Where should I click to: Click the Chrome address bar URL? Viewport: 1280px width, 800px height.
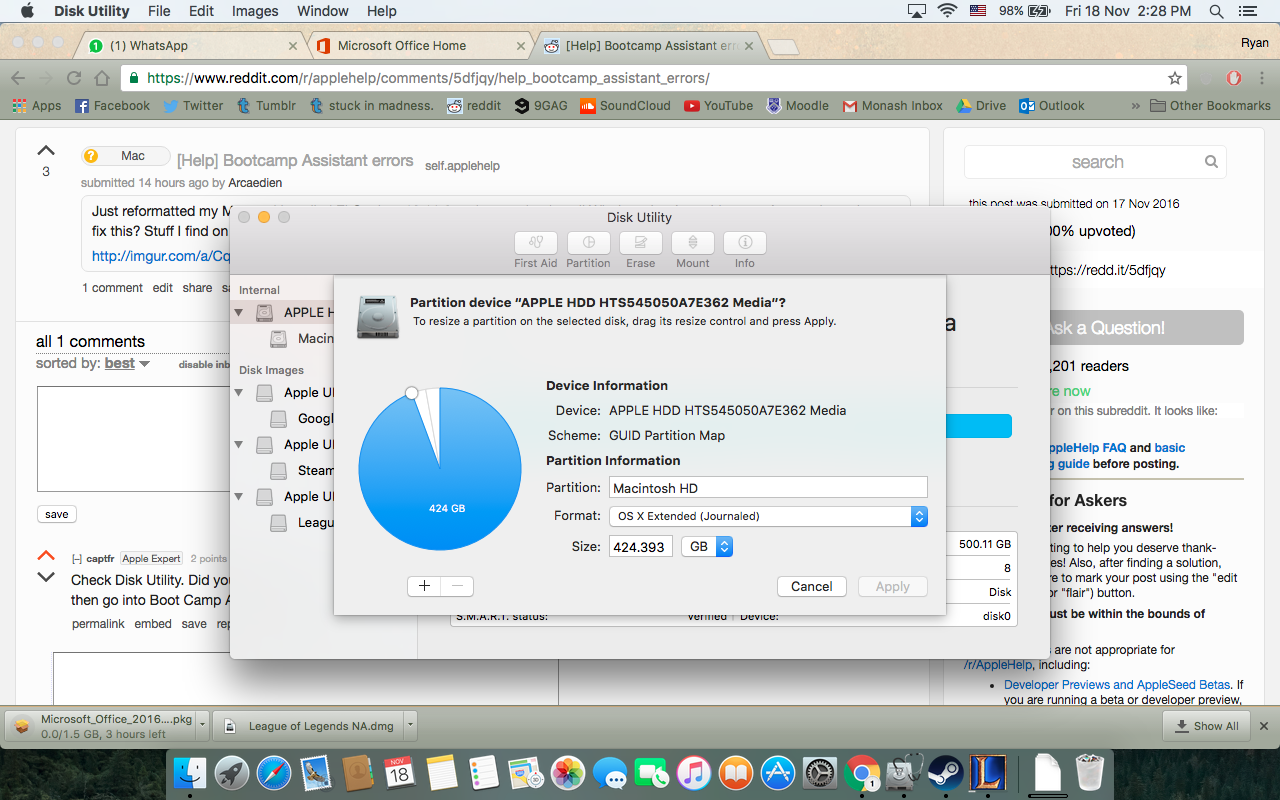point(428,78)
